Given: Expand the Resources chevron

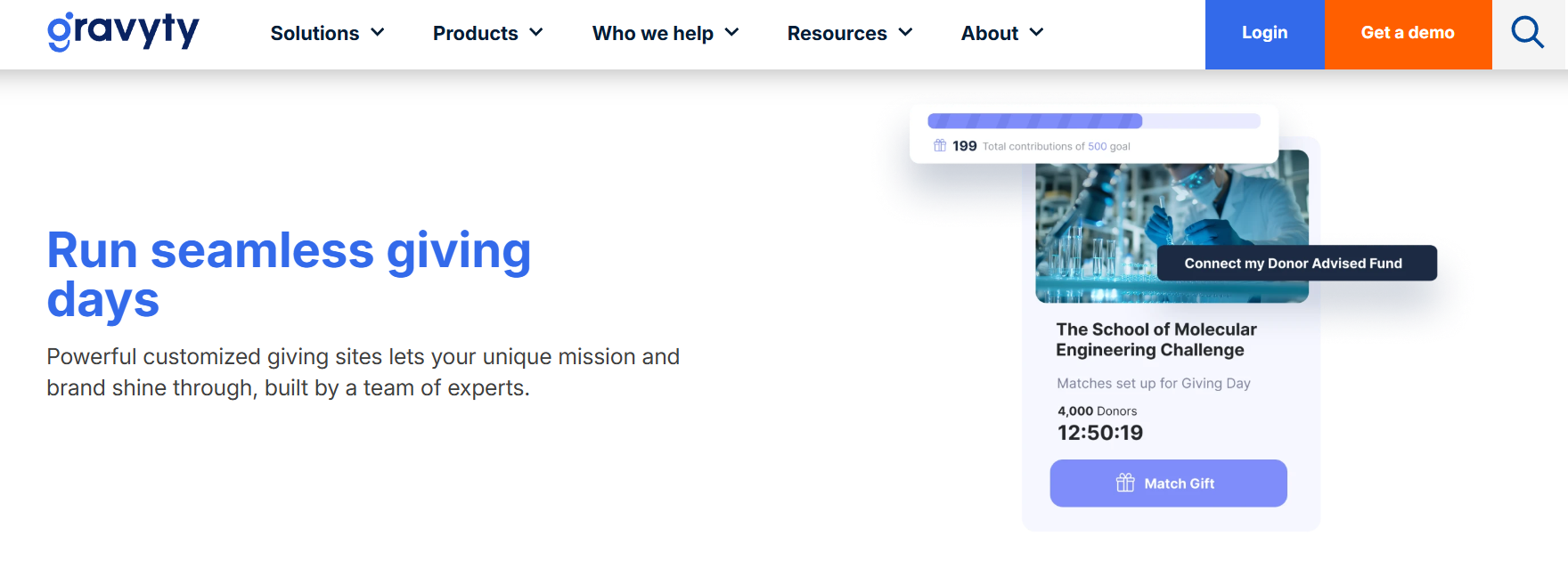Looking at the screenshot, I should (906, 33).
